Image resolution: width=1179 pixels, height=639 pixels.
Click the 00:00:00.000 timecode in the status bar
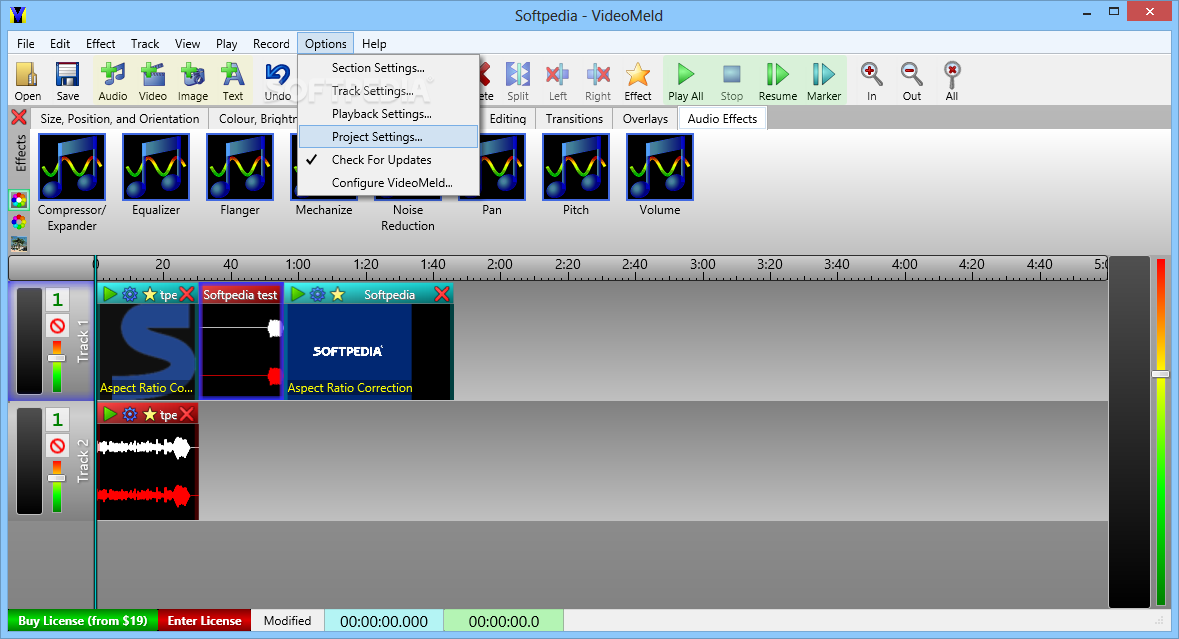pyautogui.click(x=383, y=621)
